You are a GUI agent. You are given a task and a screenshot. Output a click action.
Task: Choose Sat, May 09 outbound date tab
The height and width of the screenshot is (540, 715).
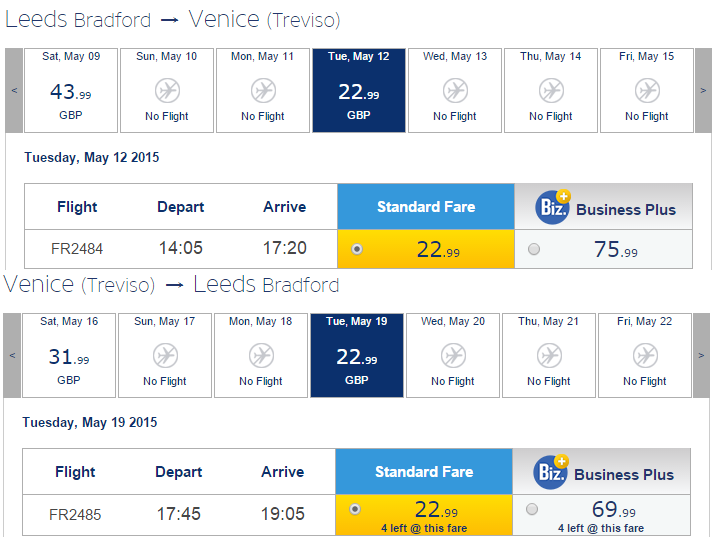pos(71,90)
